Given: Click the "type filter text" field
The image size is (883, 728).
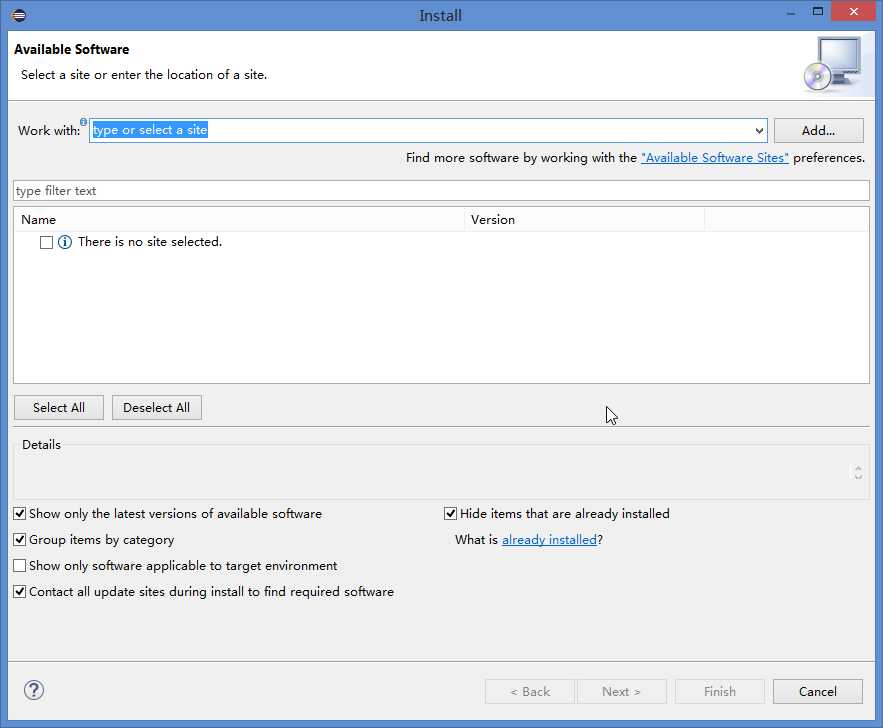Looking at the screenshot, I should [x=442, y=191].
